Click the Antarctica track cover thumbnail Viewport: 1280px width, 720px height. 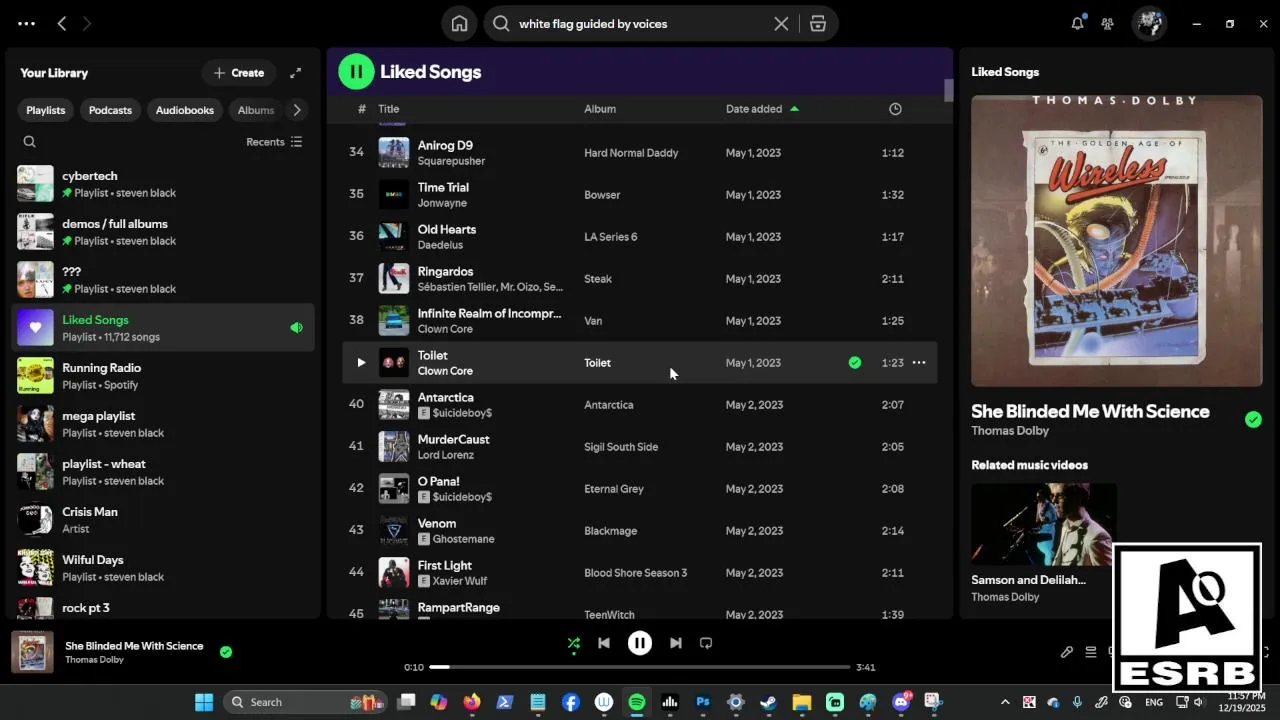click(394, 405)
